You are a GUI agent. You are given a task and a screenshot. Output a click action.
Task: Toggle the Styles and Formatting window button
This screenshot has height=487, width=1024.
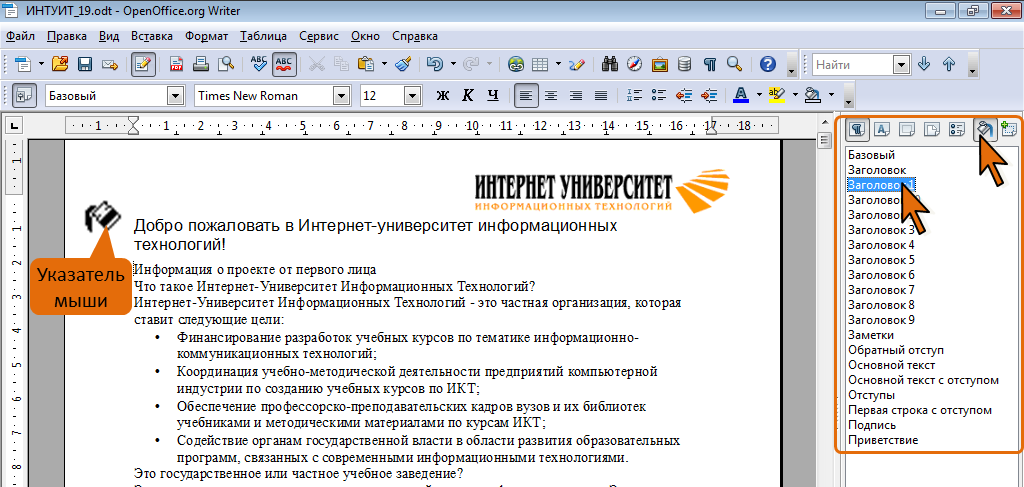coord(25,96)
